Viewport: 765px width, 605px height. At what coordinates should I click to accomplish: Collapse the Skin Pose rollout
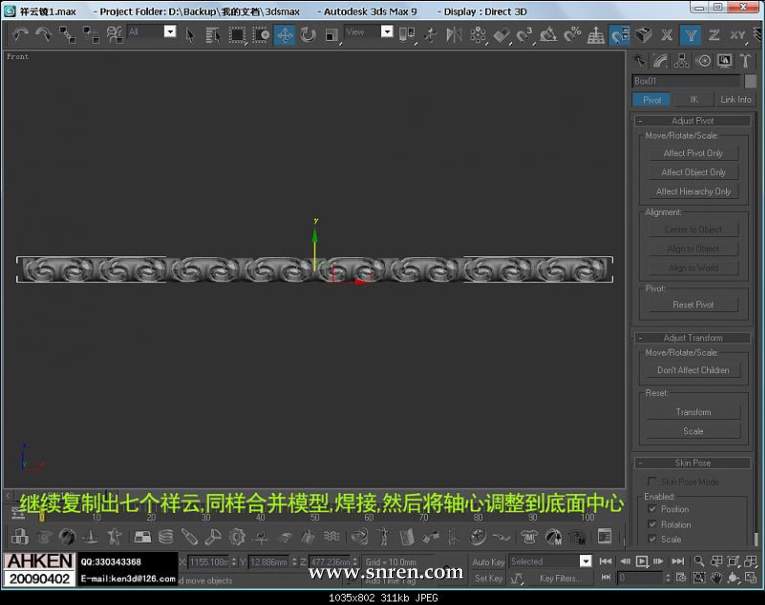(692, 463)
